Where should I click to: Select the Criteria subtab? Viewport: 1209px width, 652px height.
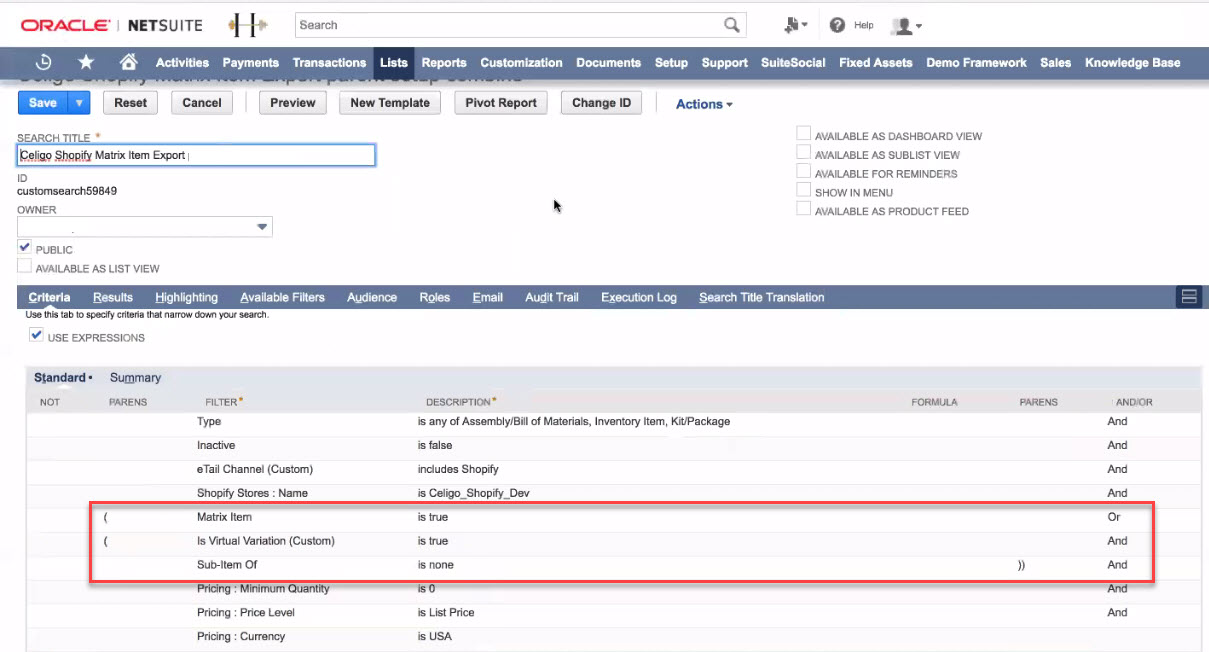pos(49,297)
